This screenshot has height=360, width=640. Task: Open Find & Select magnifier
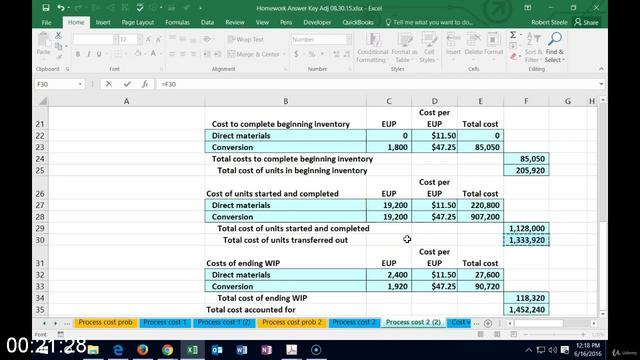(555, 39)
